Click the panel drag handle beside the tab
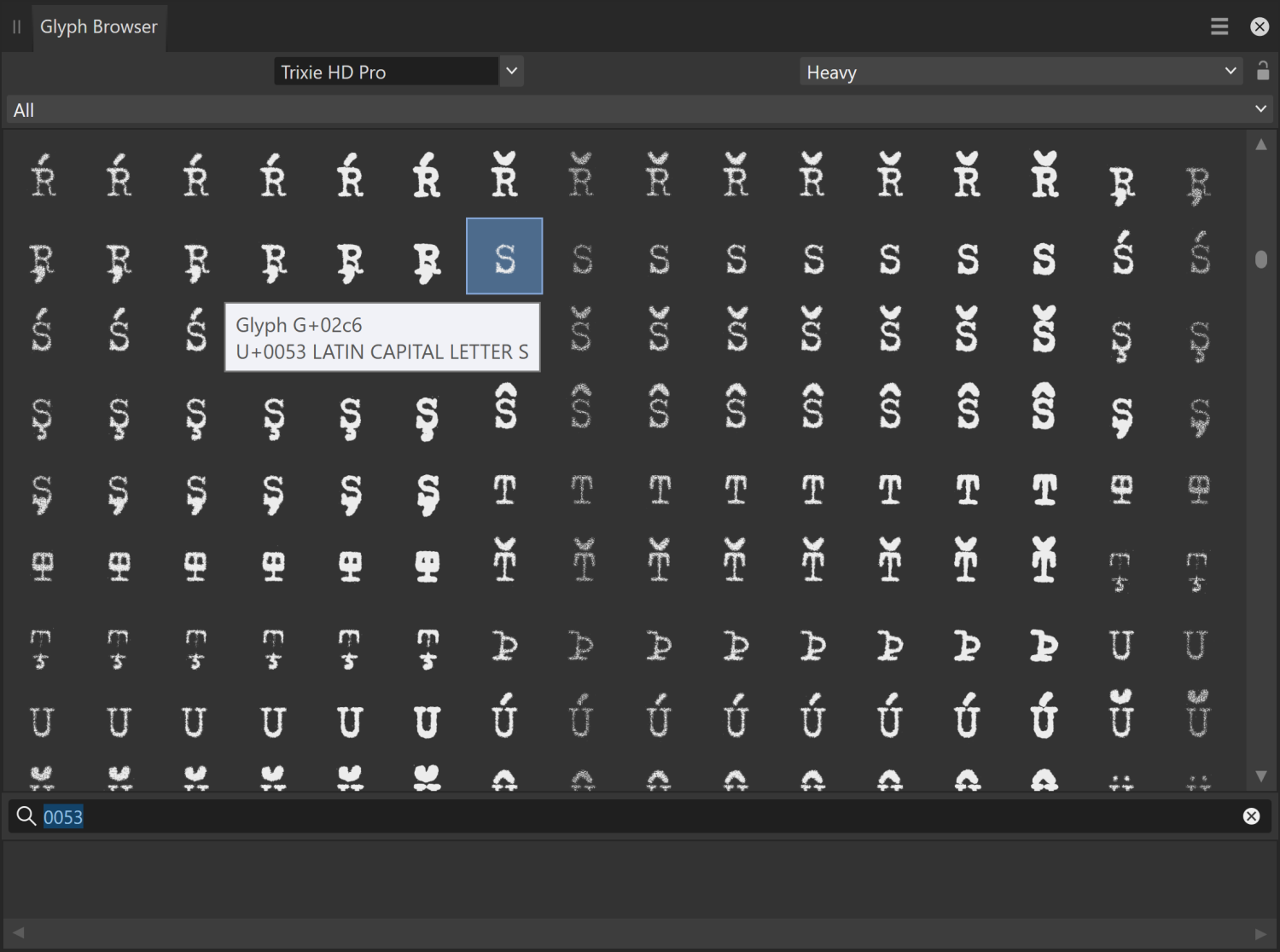The height and width of the screenshot is (952, 1280). (15, 26)
